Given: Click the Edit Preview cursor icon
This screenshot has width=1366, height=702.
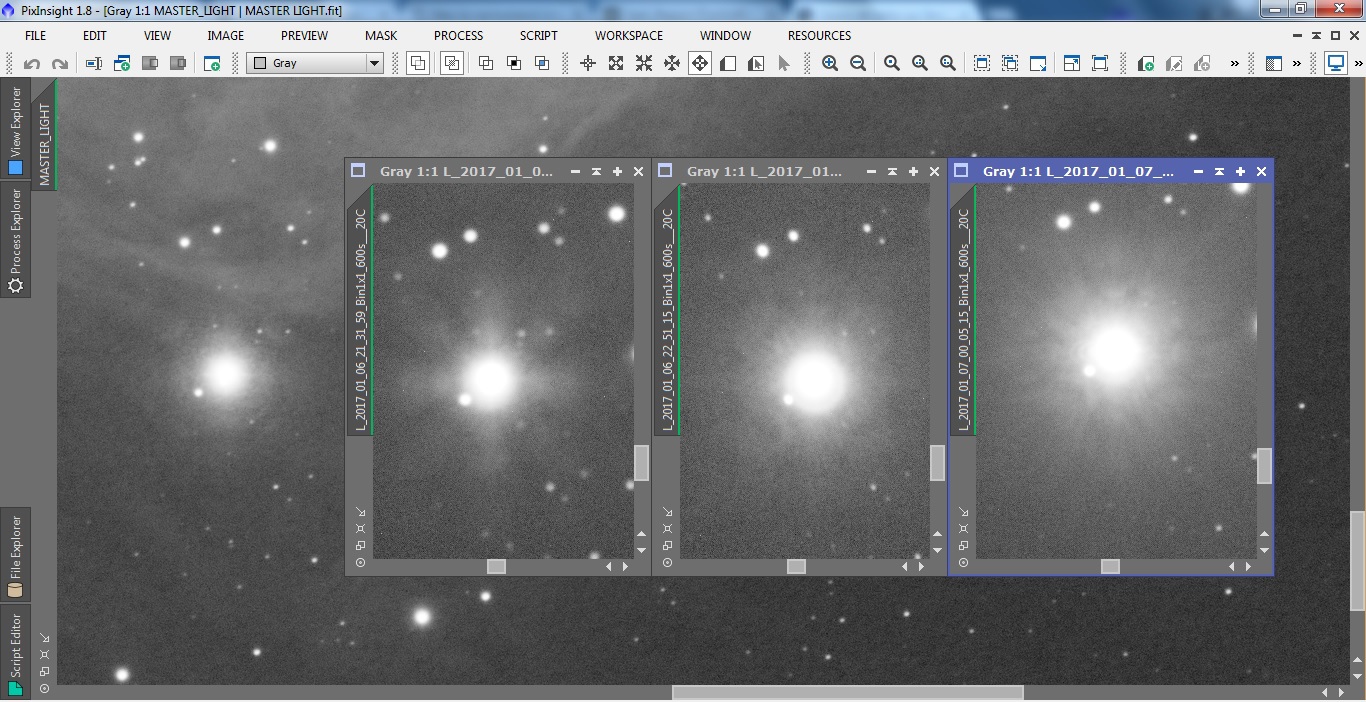Looking at the screenshot, I should coord(756,63).
